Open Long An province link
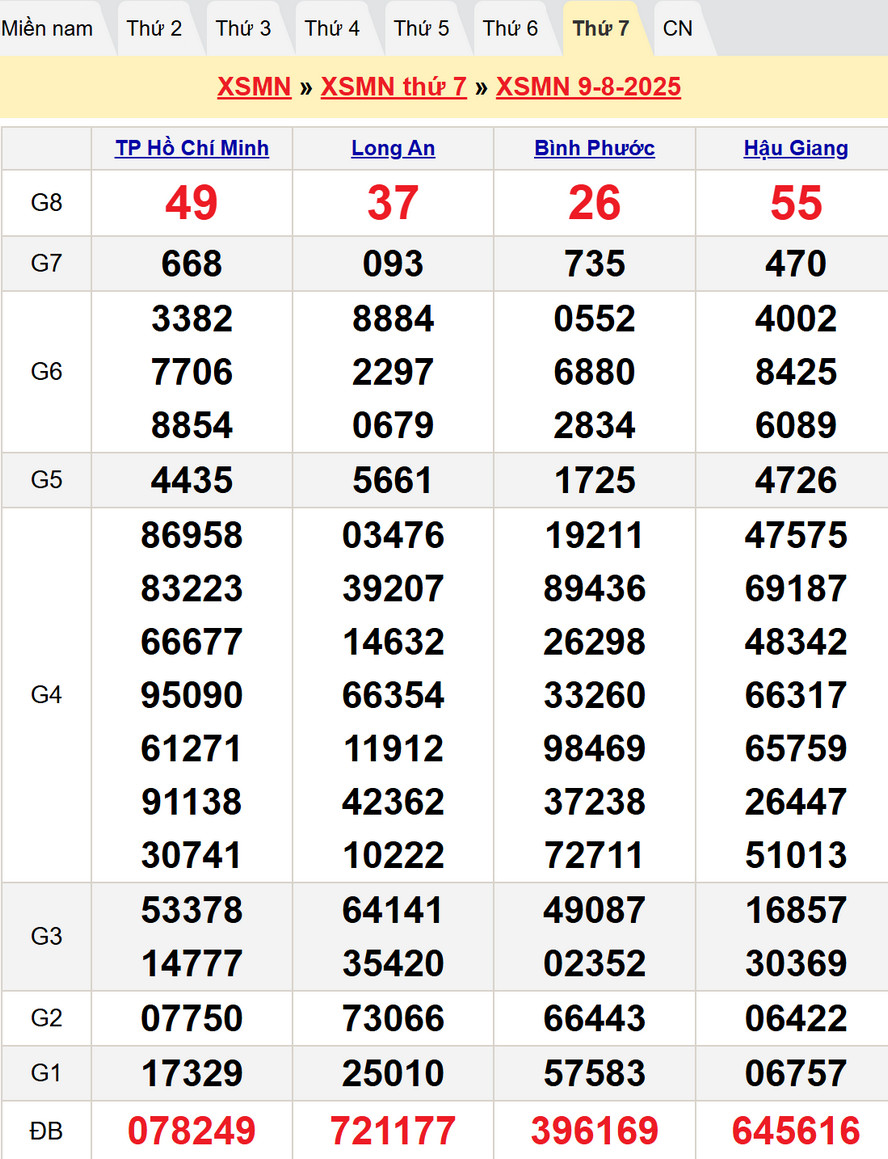 pyautogui.click(x=393, y=148)
